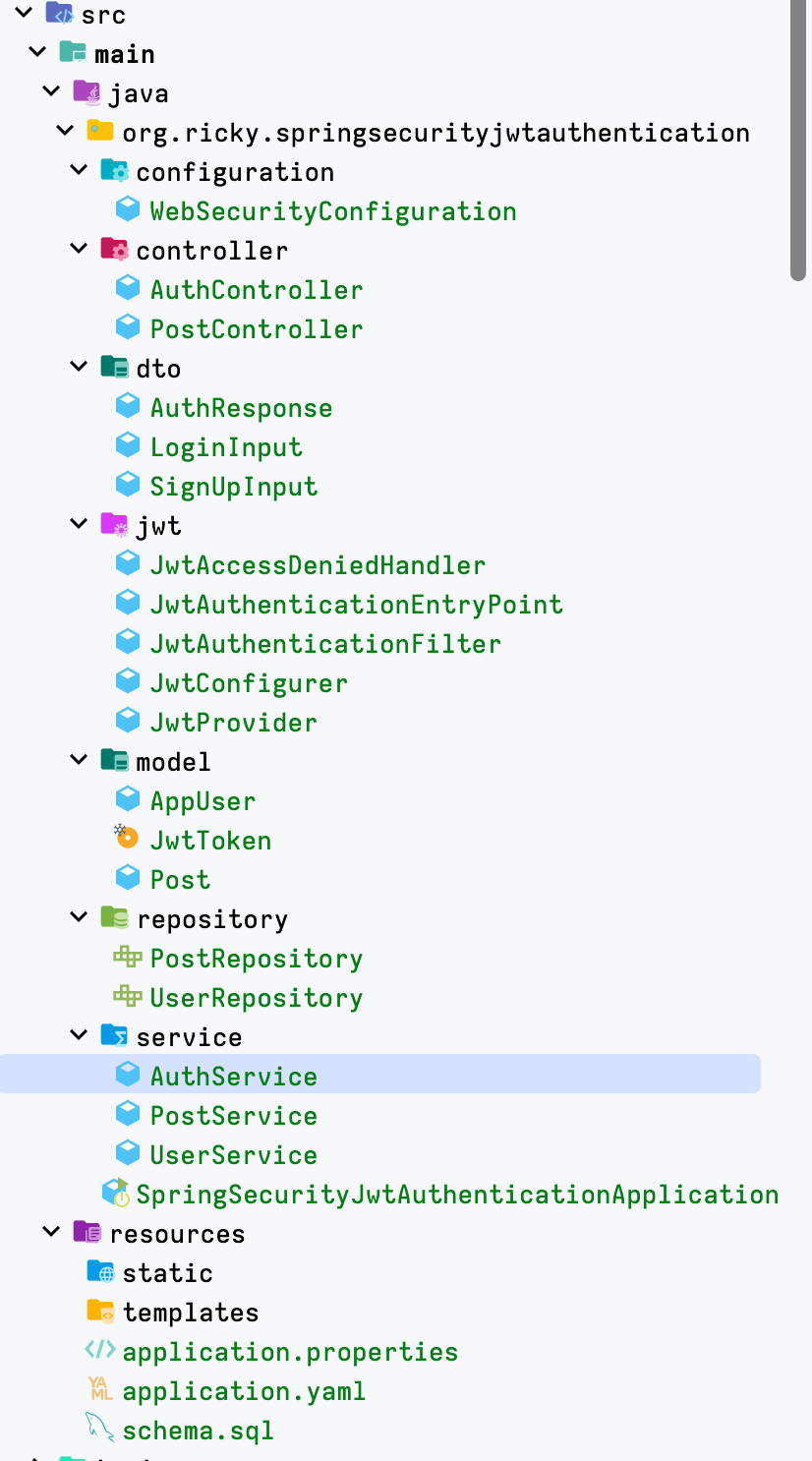Select JwtAuthenticationFilter in the tree
This screenshot has height=1461, width=812.
(325, 643)
